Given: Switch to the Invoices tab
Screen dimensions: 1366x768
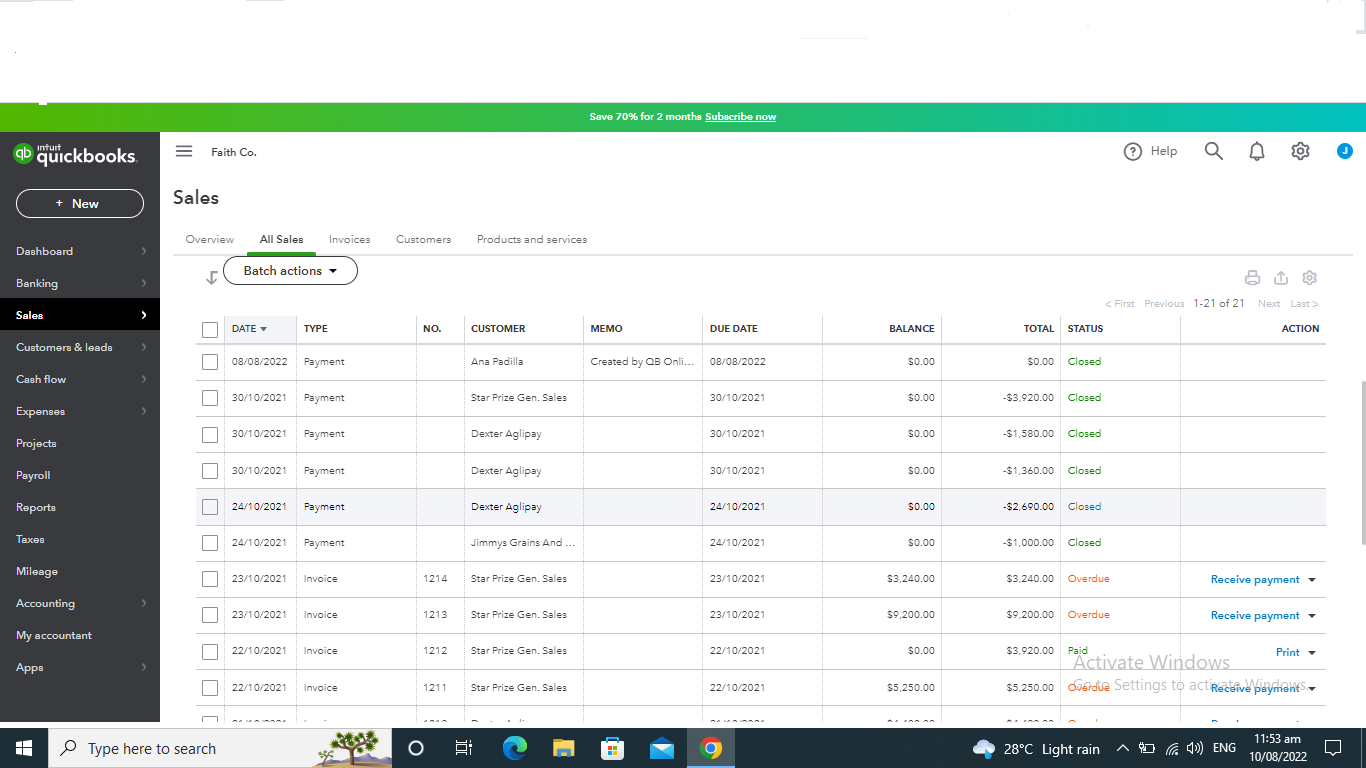Looking at the screenshot, I should pyautogui.click(x=349, y=240).
